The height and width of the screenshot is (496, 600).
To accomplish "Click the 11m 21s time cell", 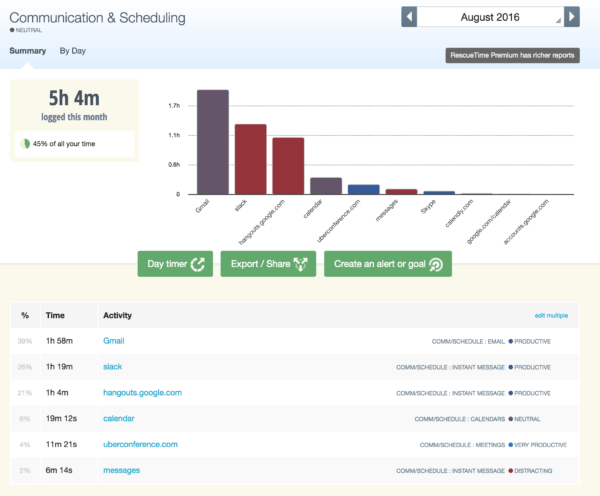I will [61, 444].
